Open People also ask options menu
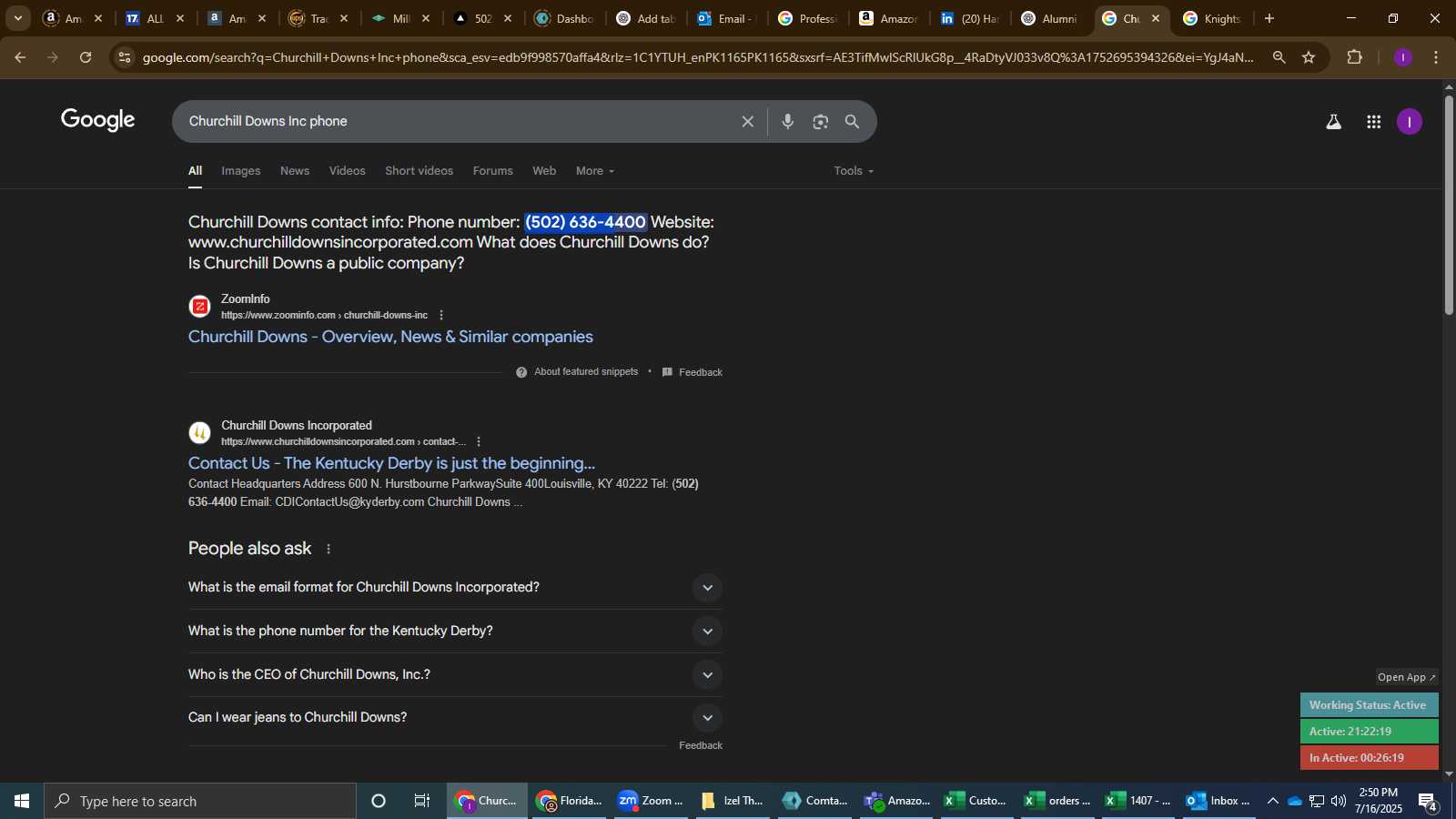 click(x=329, y=549)
